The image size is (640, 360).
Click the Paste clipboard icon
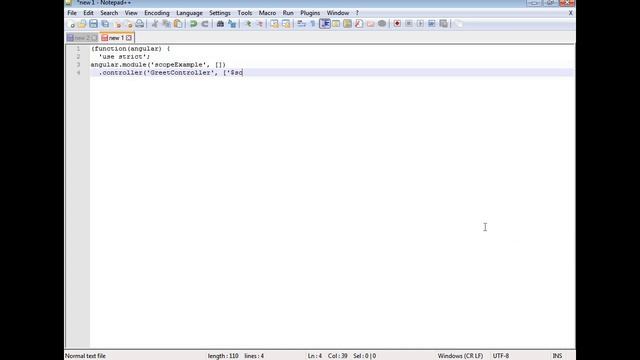coord(178,24)
